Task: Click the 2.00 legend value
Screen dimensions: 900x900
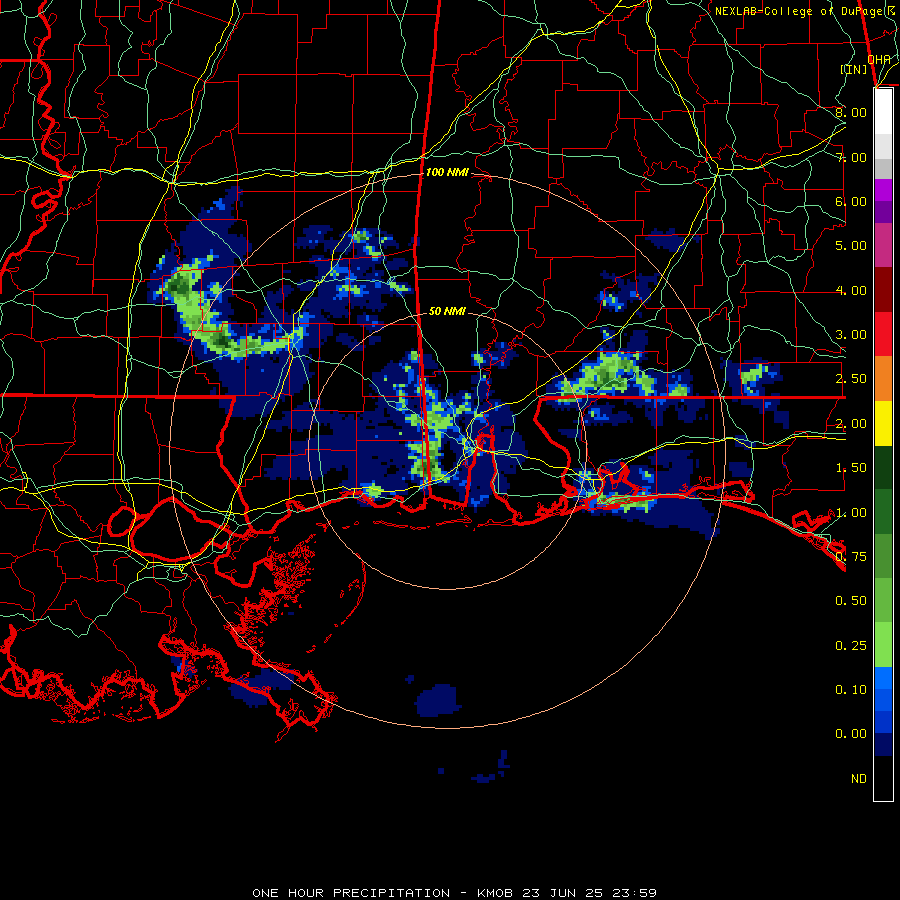Action: pos(851,424)
